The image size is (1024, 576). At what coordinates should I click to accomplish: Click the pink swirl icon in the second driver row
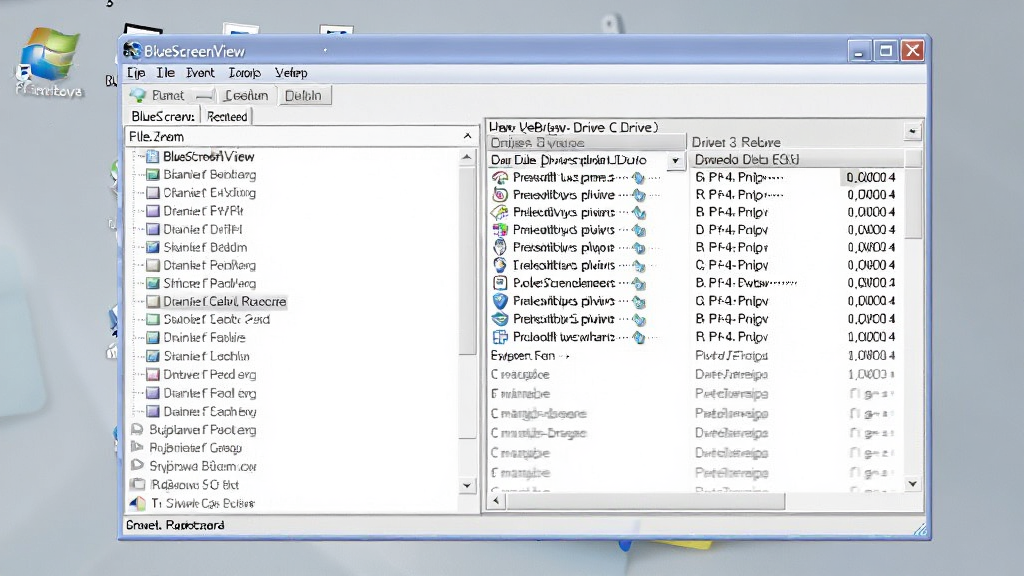pos(500,195)
